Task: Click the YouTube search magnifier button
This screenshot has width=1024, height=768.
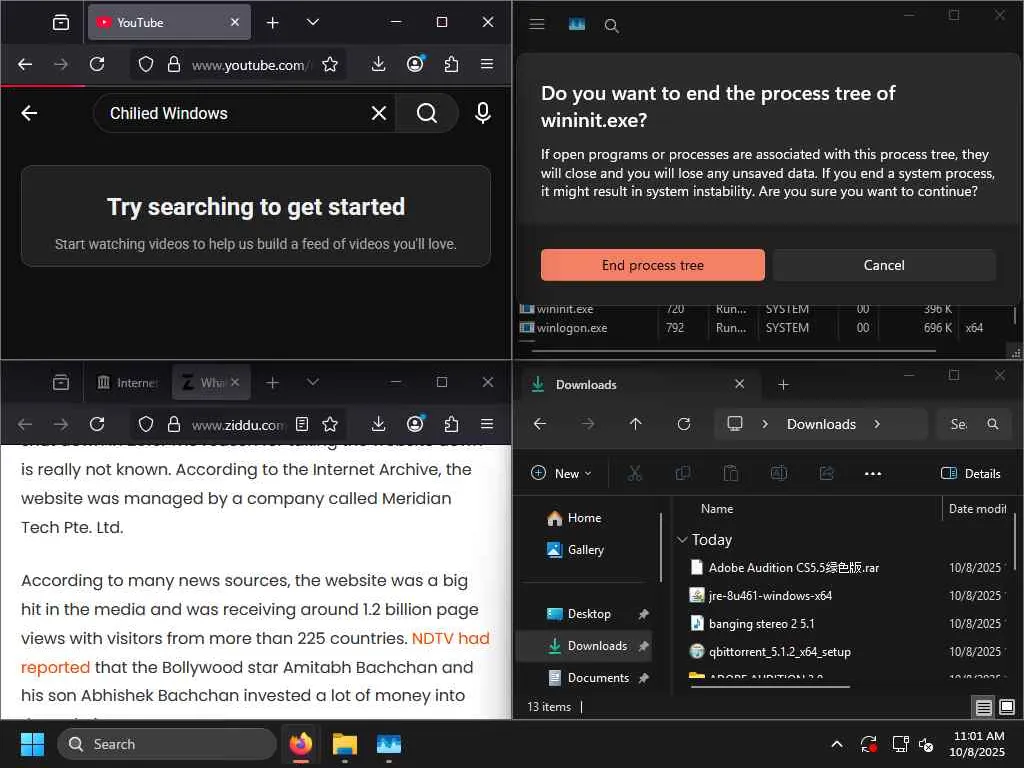Action: pos(426,113)
